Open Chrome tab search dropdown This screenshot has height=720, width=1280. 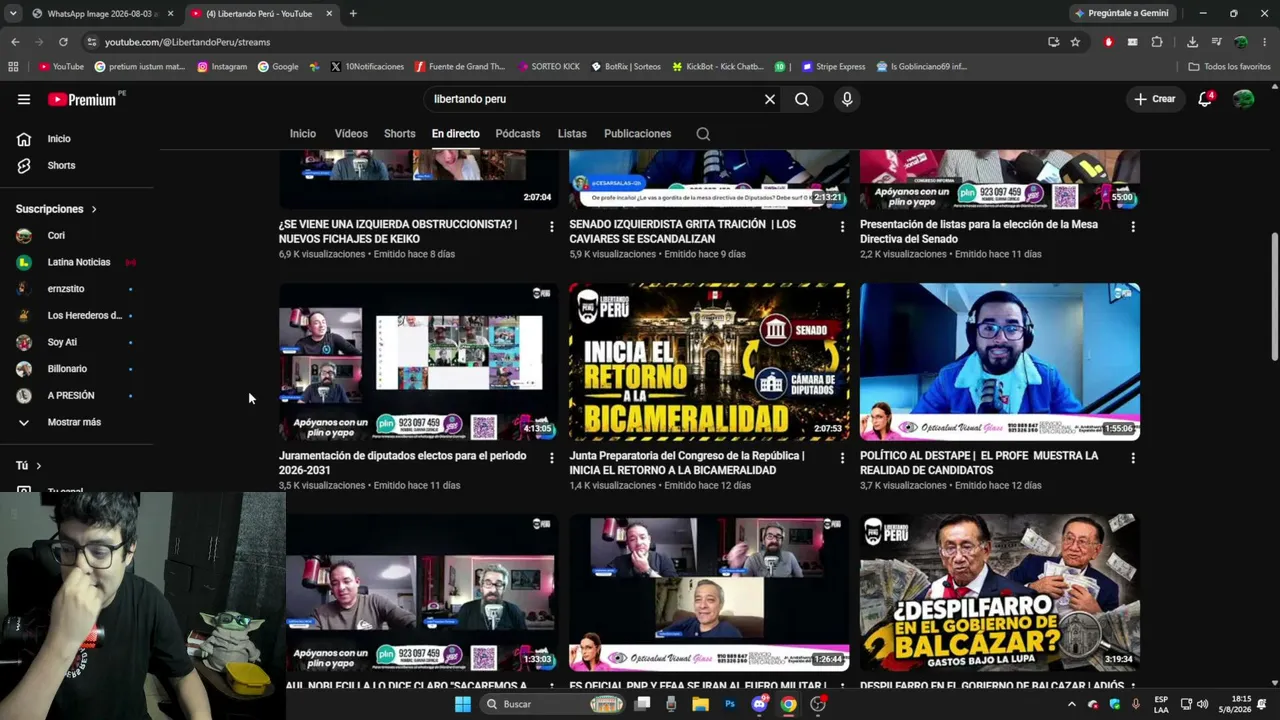(x=13, y=14)
